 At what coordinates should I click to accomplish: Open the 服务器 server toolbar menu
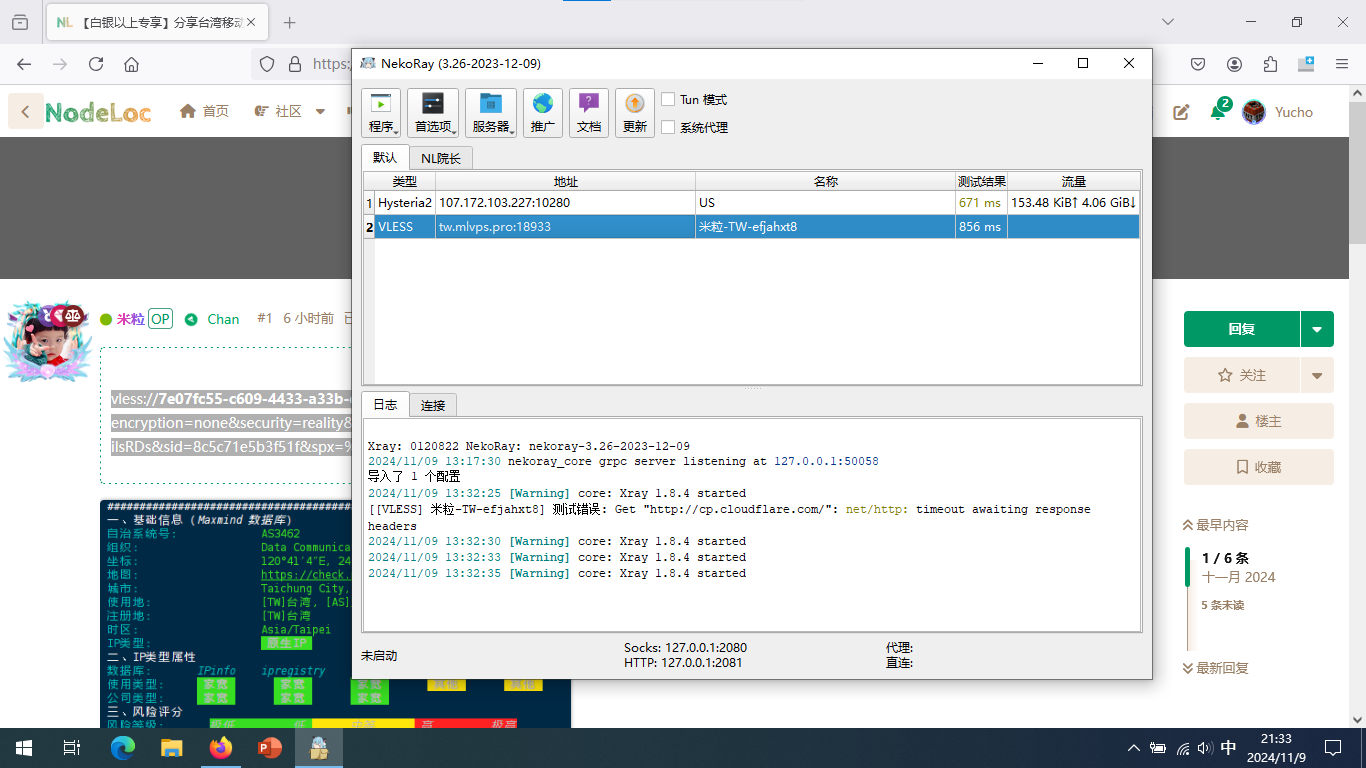click(x=491, y=113)
